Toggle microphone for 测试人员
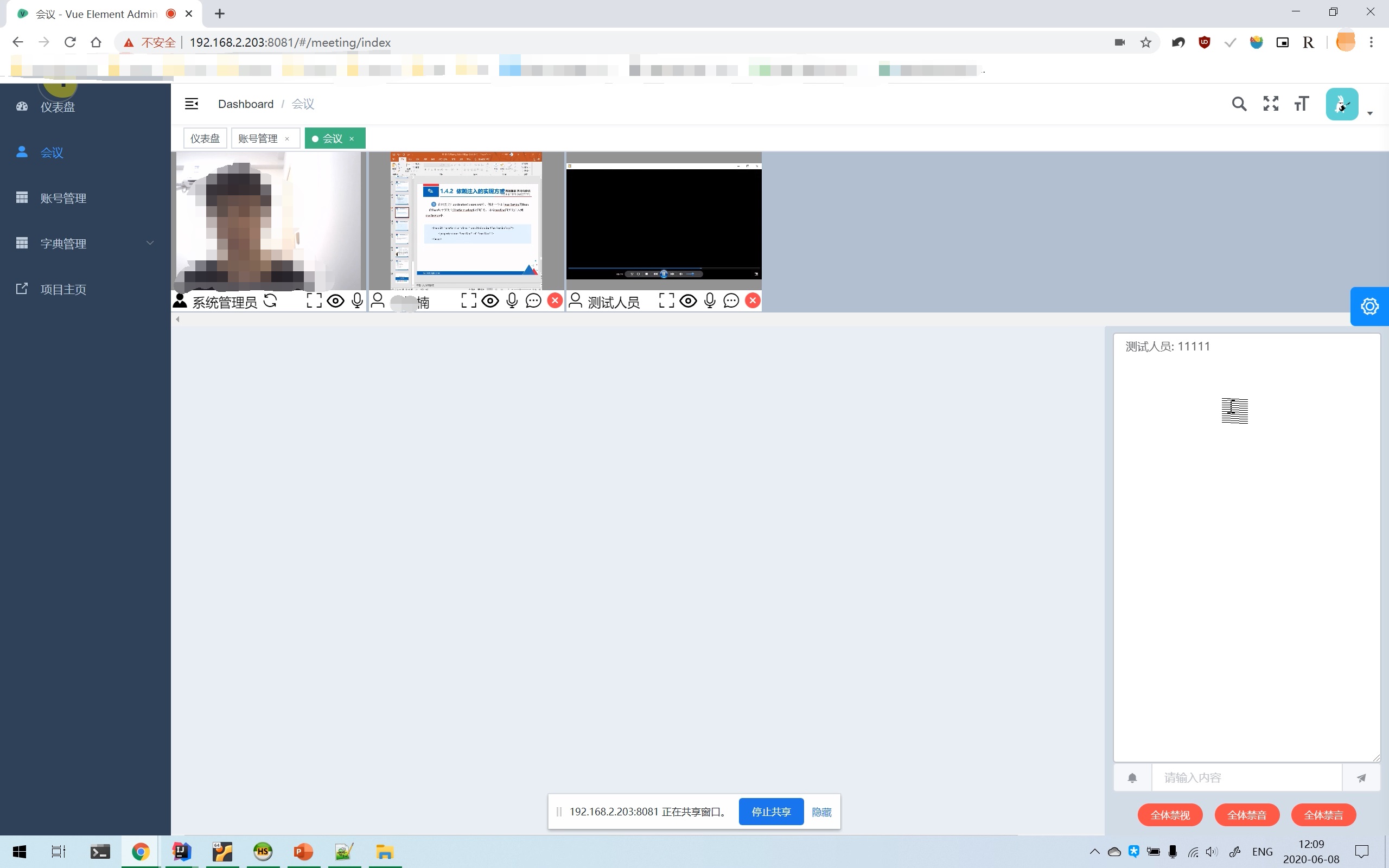The width and height of the screenshot is (1389, 868). 710,301
